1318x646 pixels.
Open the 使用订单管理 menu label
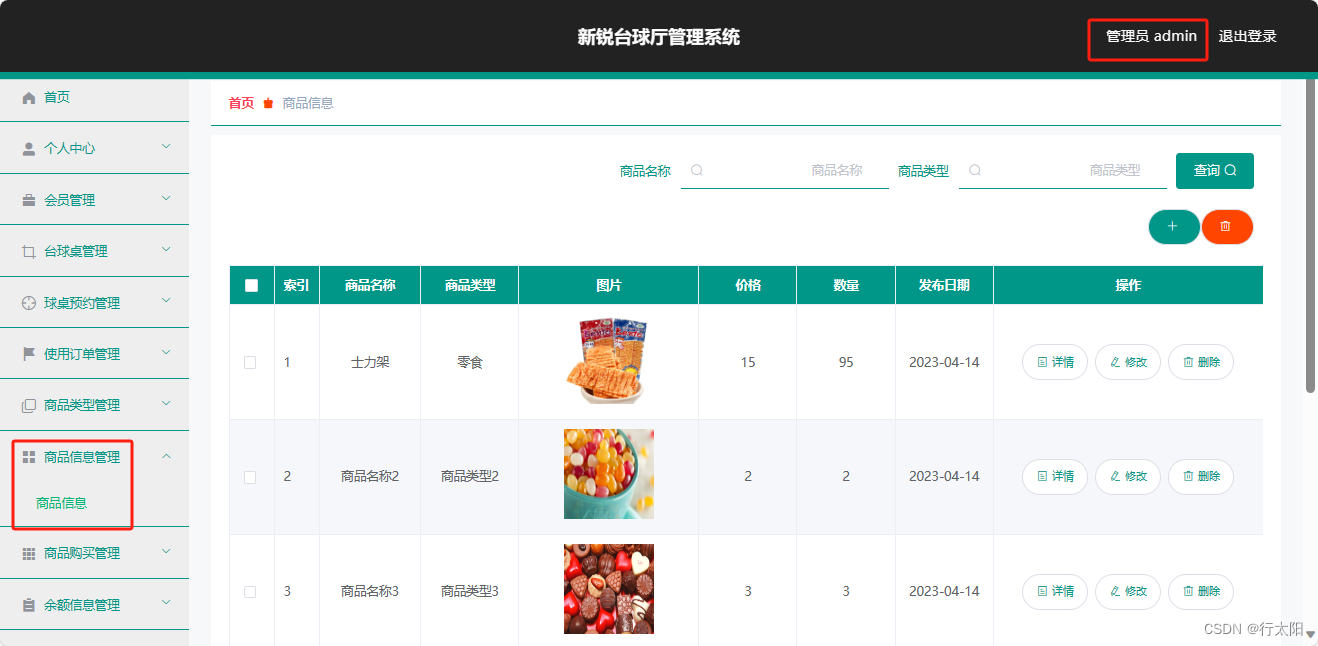click(82, 354)
